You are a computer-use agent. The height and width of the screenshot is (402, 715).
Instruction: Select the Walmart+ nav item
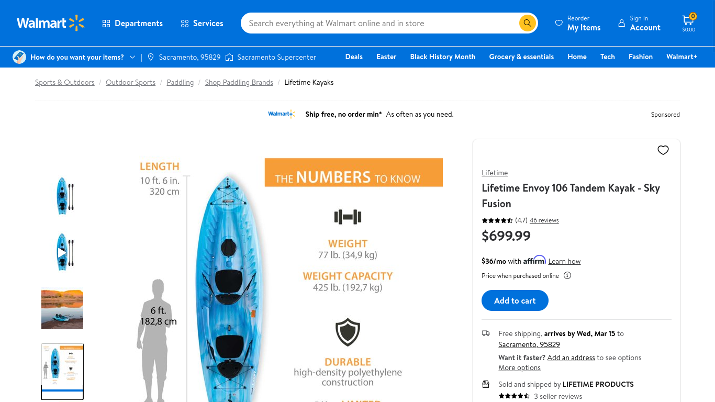(681, 57)
